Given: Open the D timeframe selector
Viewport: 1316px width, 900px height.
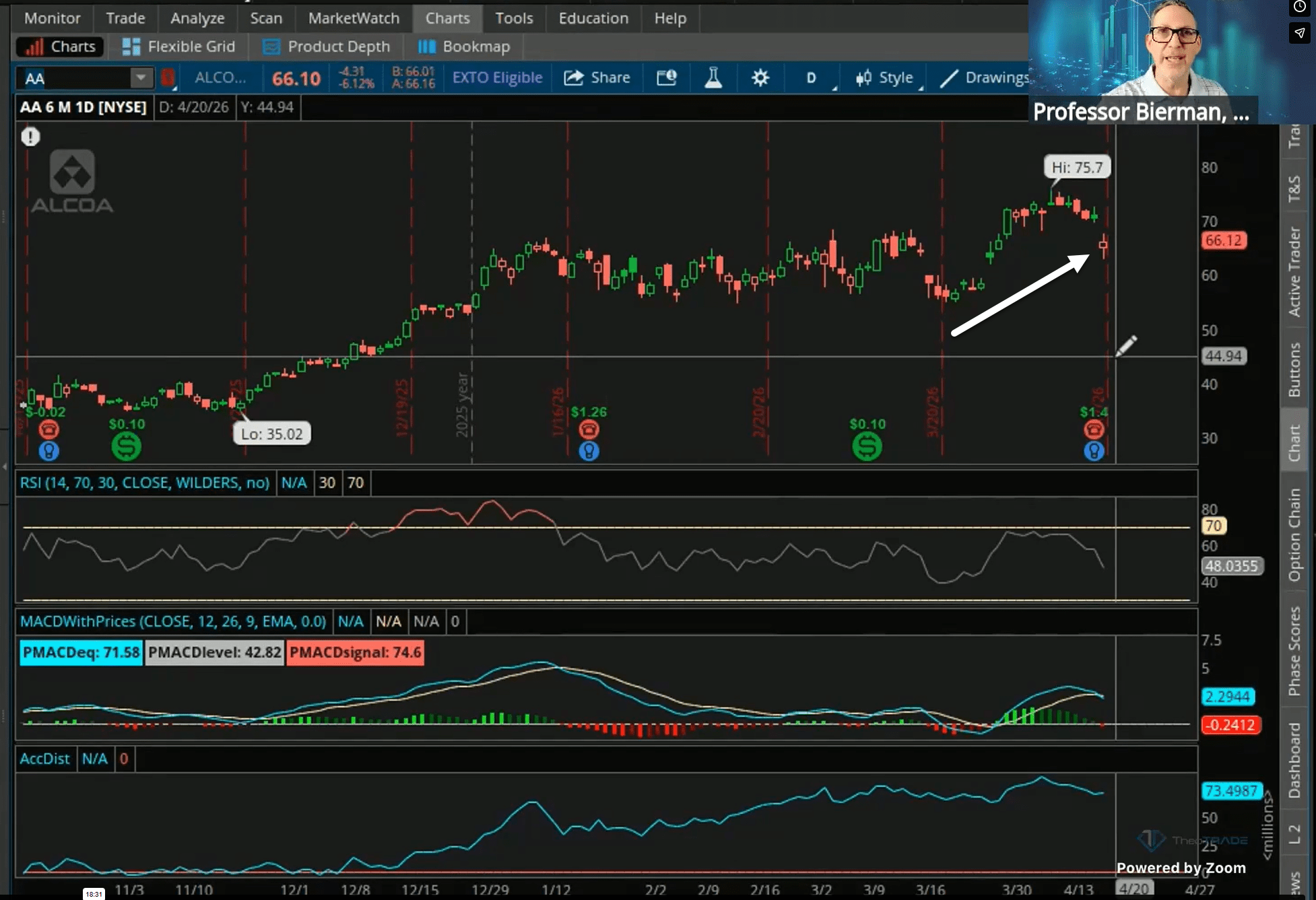Looking at the screenshot, I should click(x=812, y=78).
